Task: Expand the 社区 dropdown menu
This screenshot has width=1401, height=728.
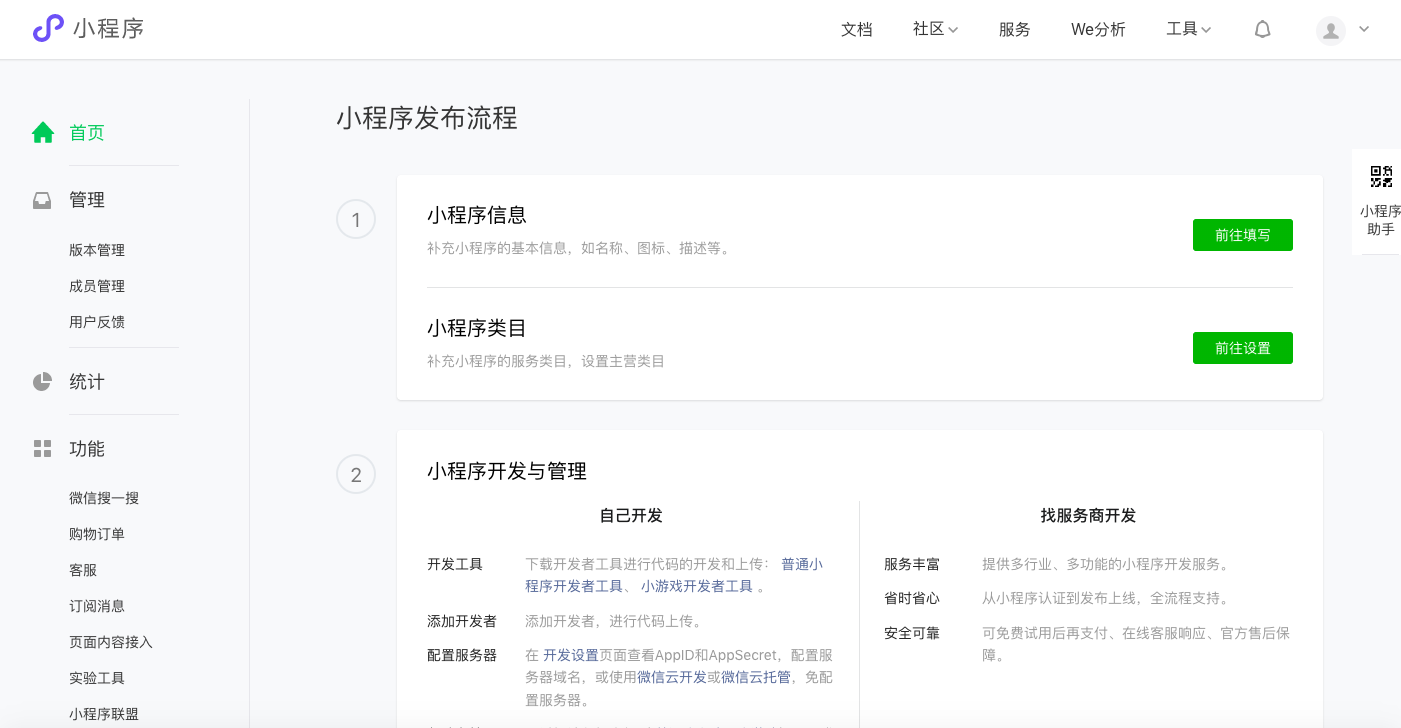Action: pos(935,30)
